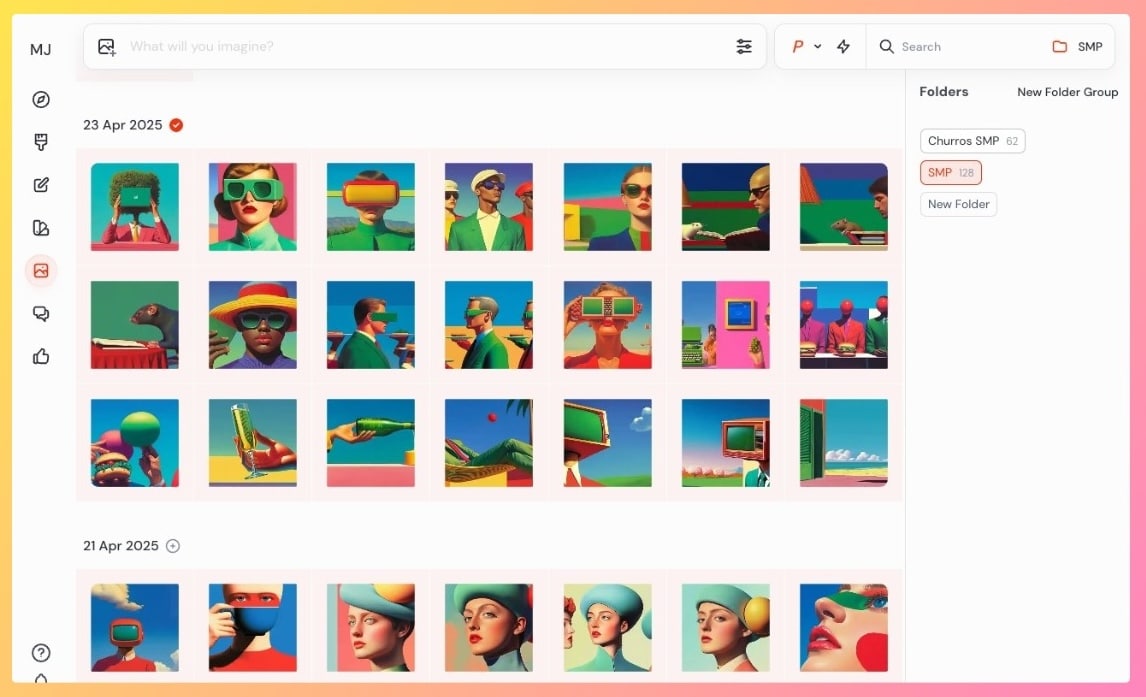The height and width of the screenshot is (697, 1146).
Task: Open the chat bubbles icon in sidebar
Action: 41,314
